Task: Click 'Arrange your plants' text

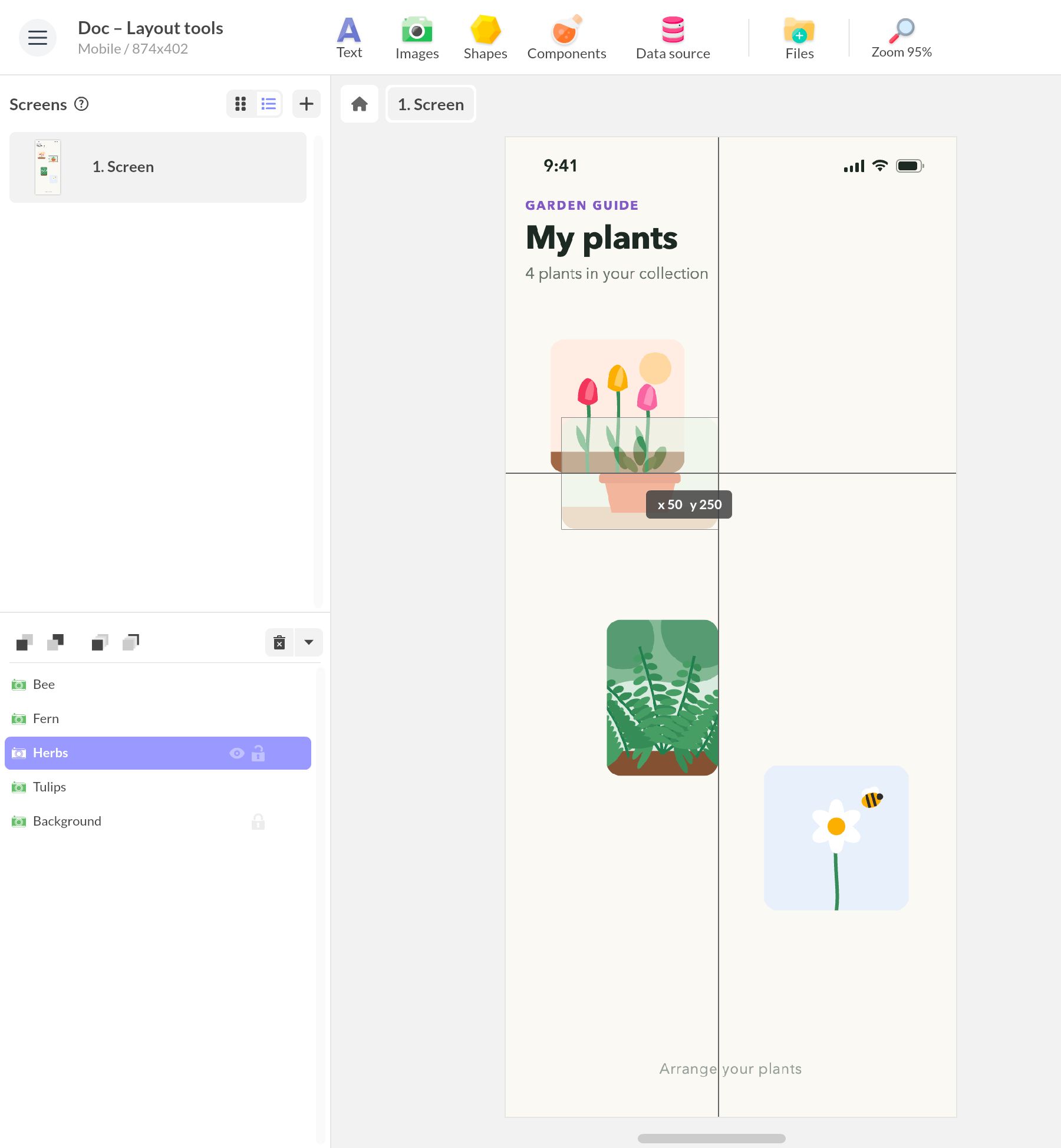Action: [x=730, y=1069]
